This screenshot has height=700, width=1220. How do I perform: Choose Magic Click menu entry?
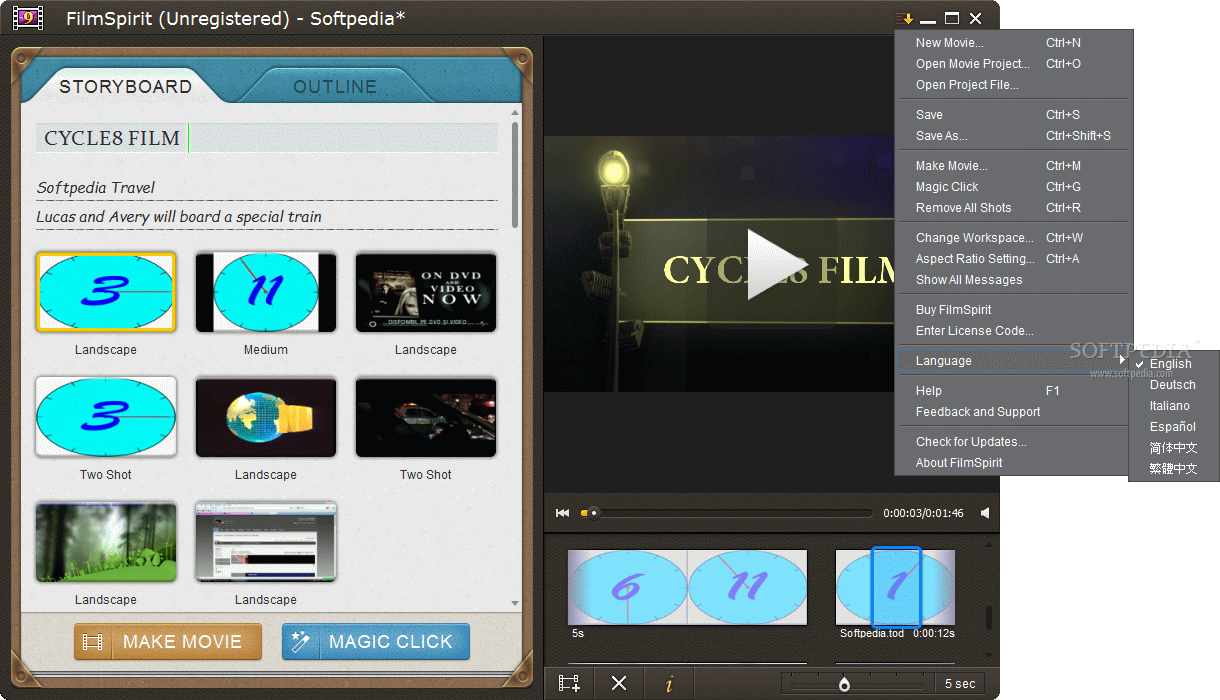pyautogui.click(x=1014, y=187)
